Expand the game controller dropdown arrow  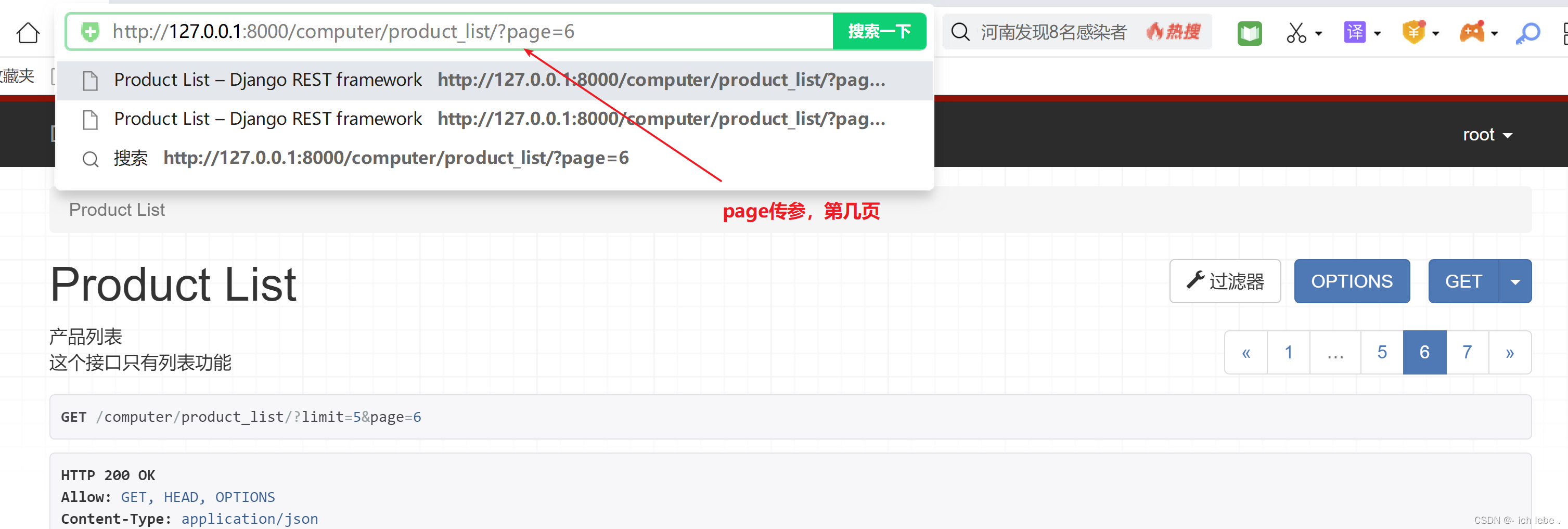click(1494, 33)
